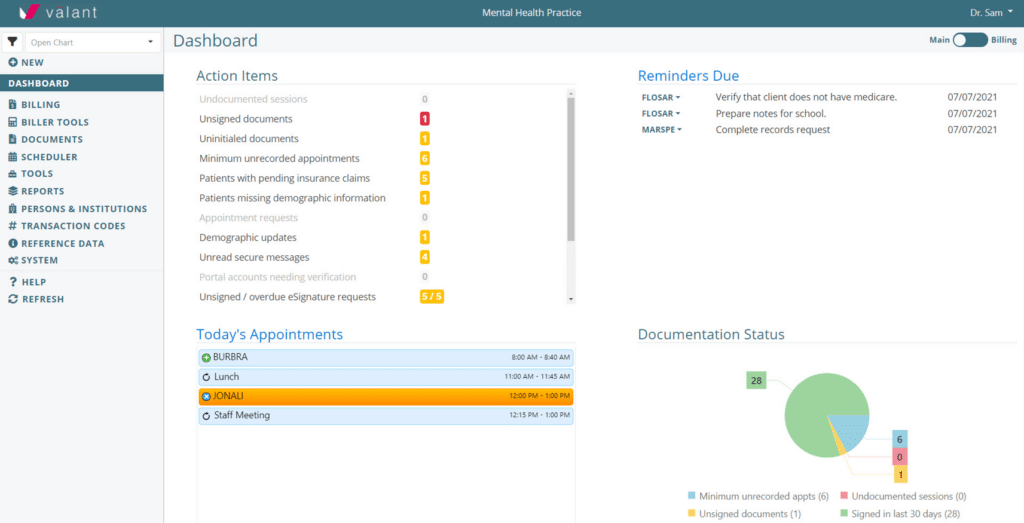Screen dimensions: 1024x523
Task: Click the Help question mark icon
Action: 12,282
